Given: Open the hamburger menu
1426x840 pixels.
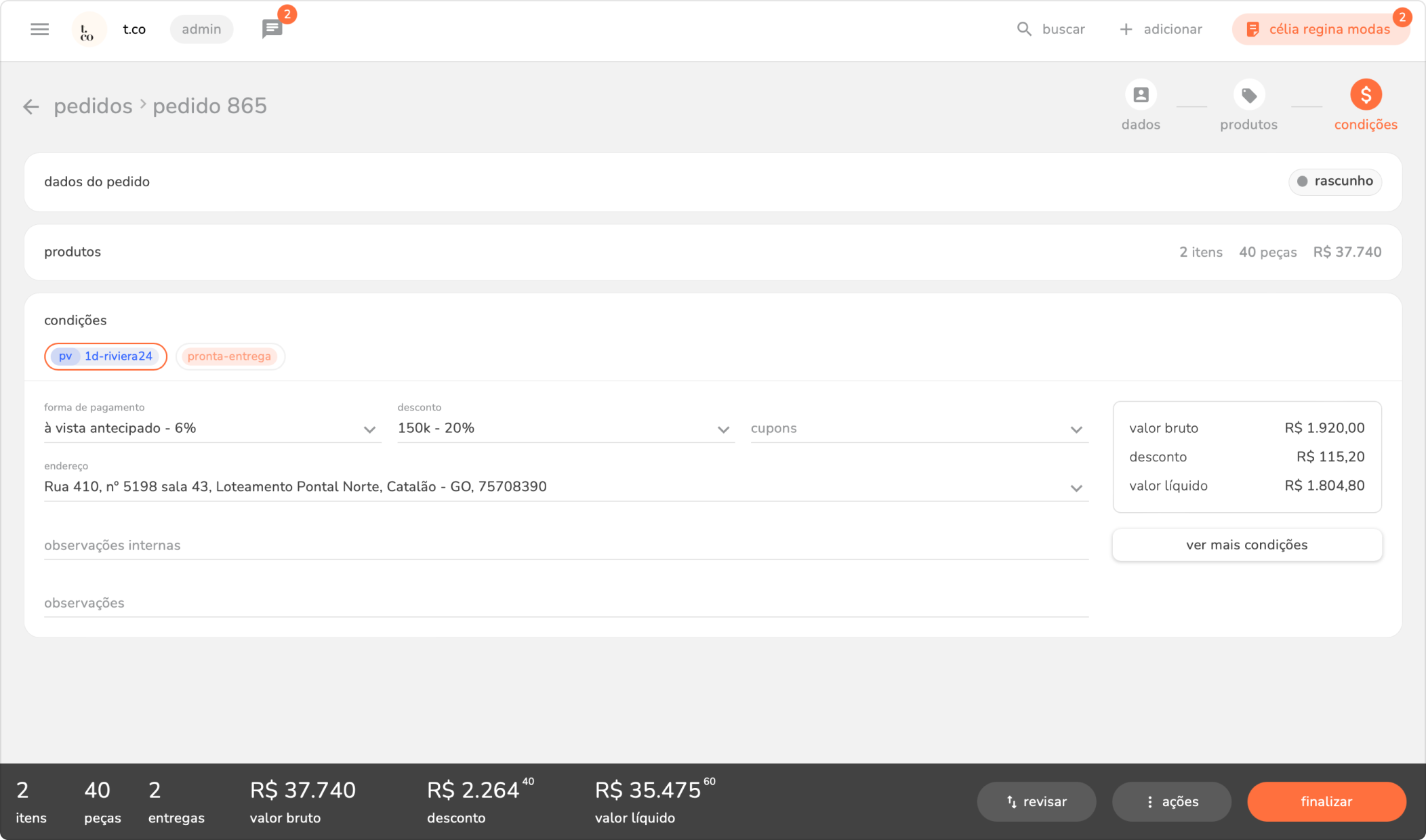Looking at the screenshot, I should (x=39, y=29).
